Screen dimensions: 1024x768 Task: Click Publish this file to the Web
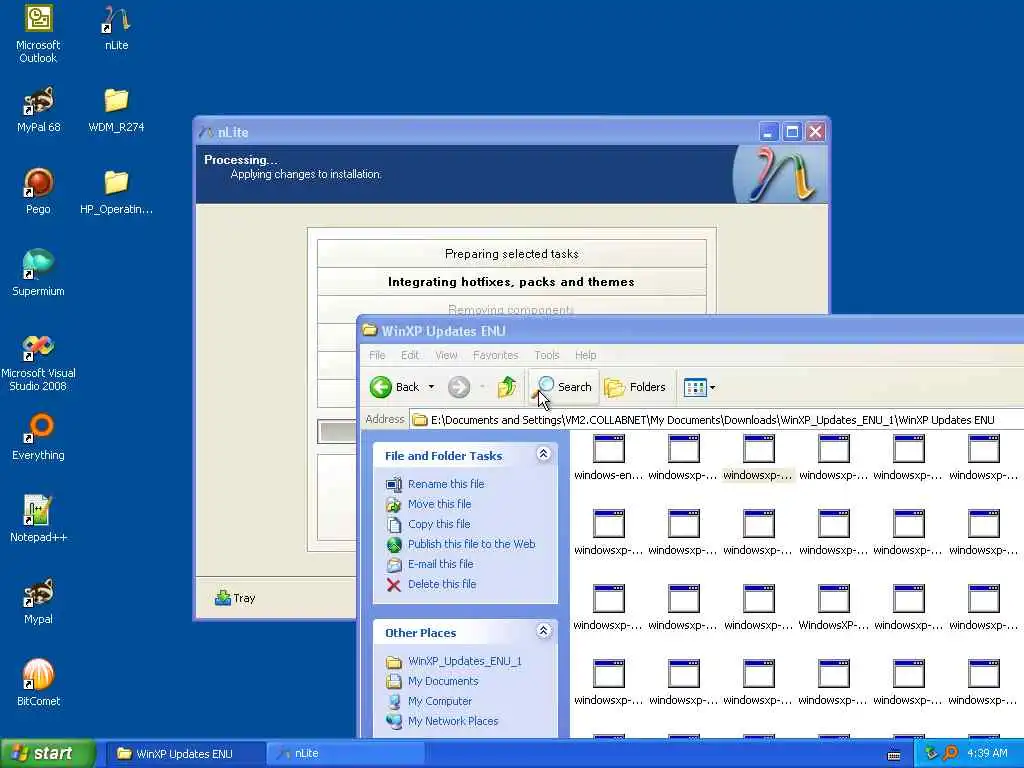coord(472,544)
